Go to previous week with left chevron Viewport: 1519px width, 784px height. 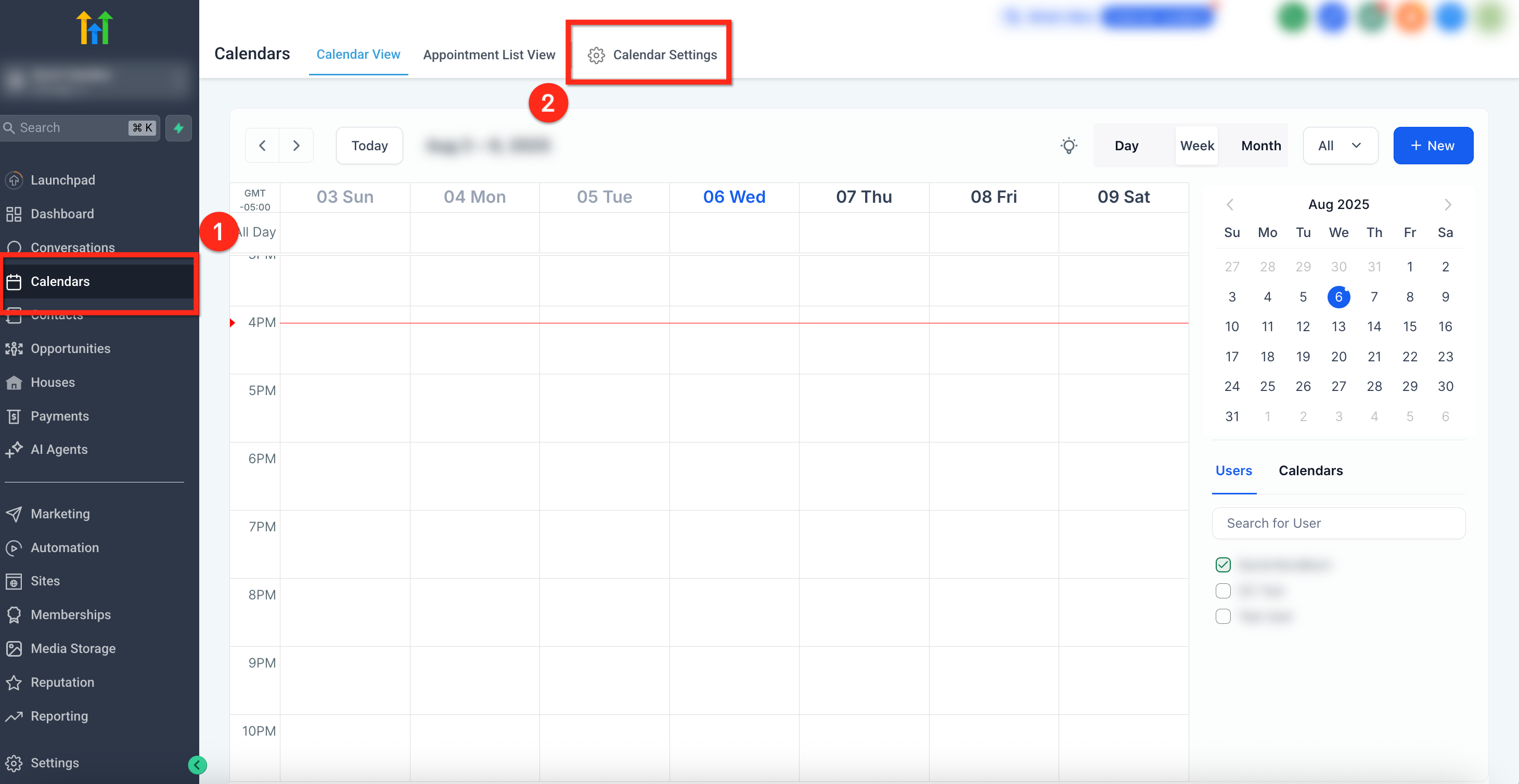coord(262,146)
